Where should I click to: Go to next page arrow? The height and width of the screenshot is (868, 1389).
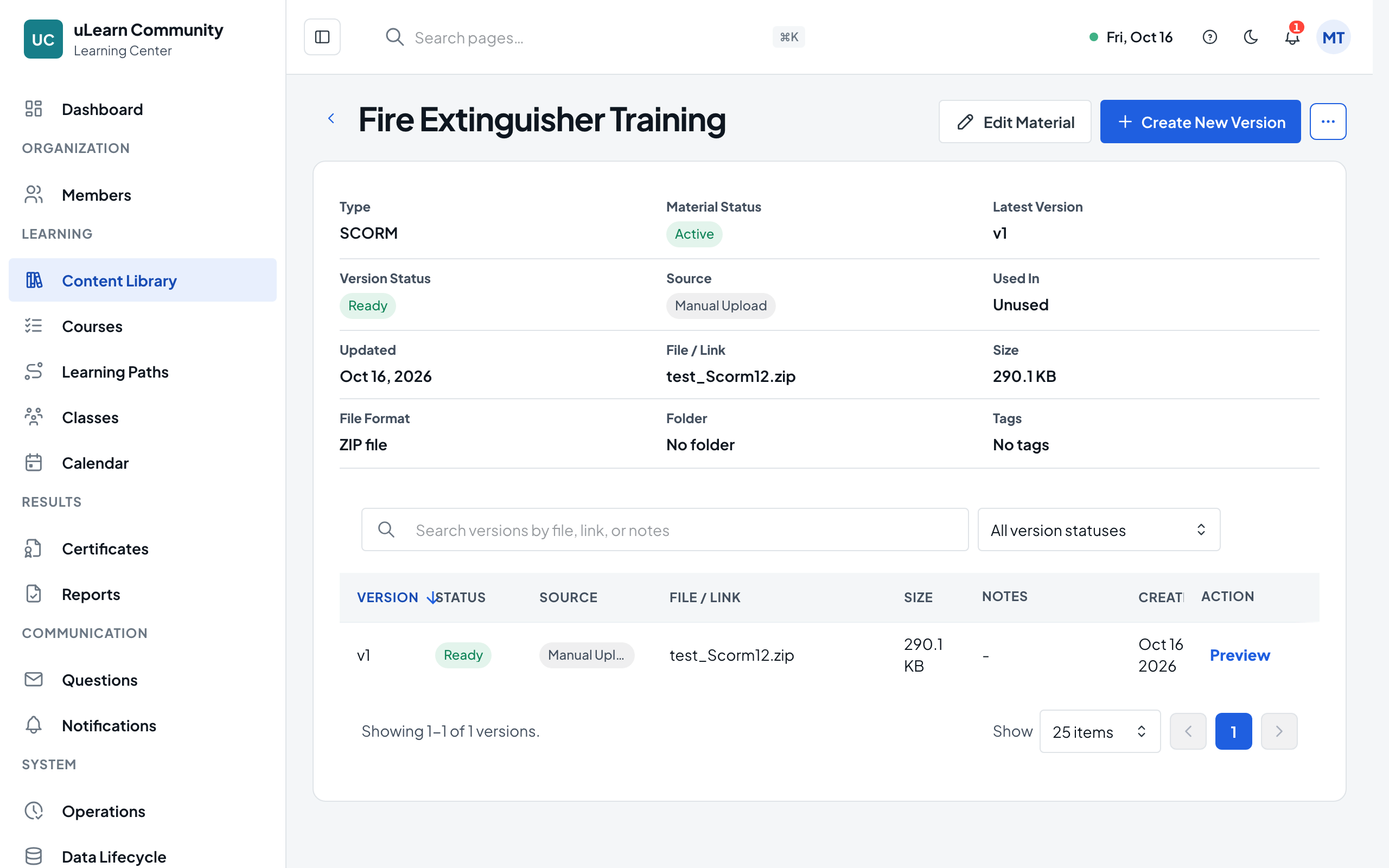point(1279,731)
